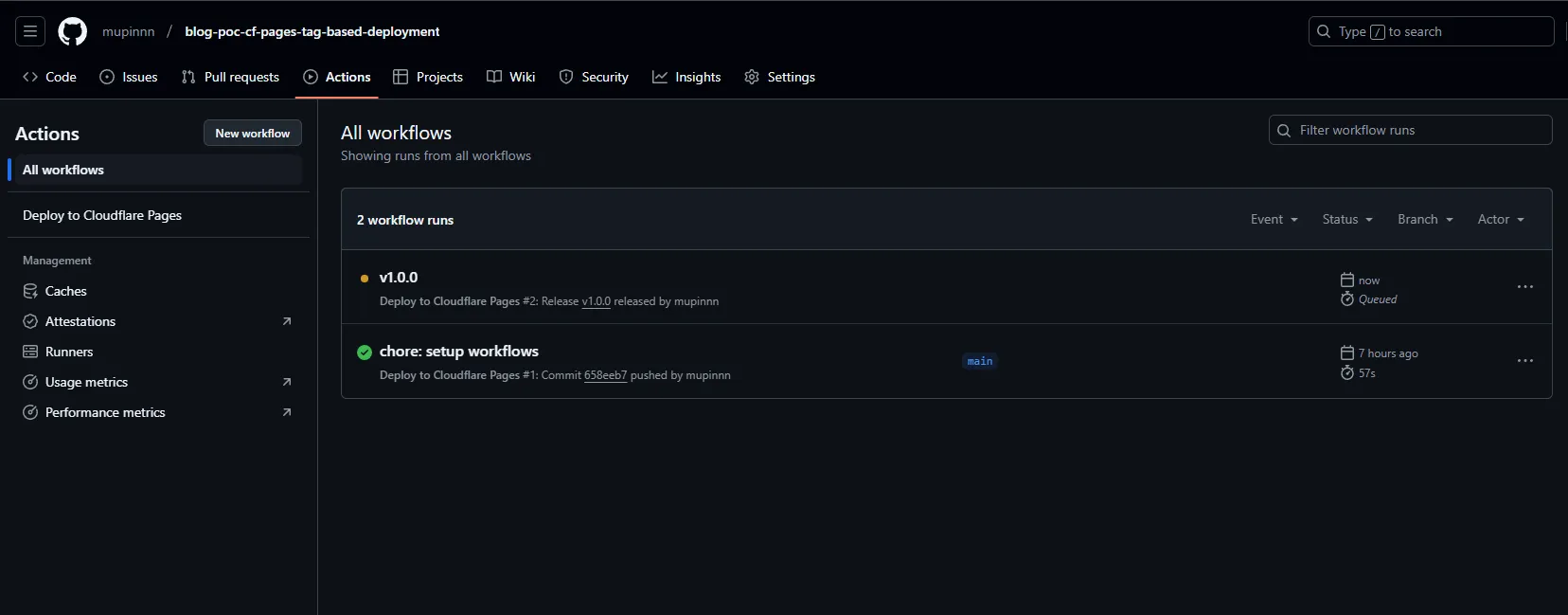Image resolution: width=1568 pixels, height=615 pixels.
Task: Open the Caches management page
Action: click(65, 291)
